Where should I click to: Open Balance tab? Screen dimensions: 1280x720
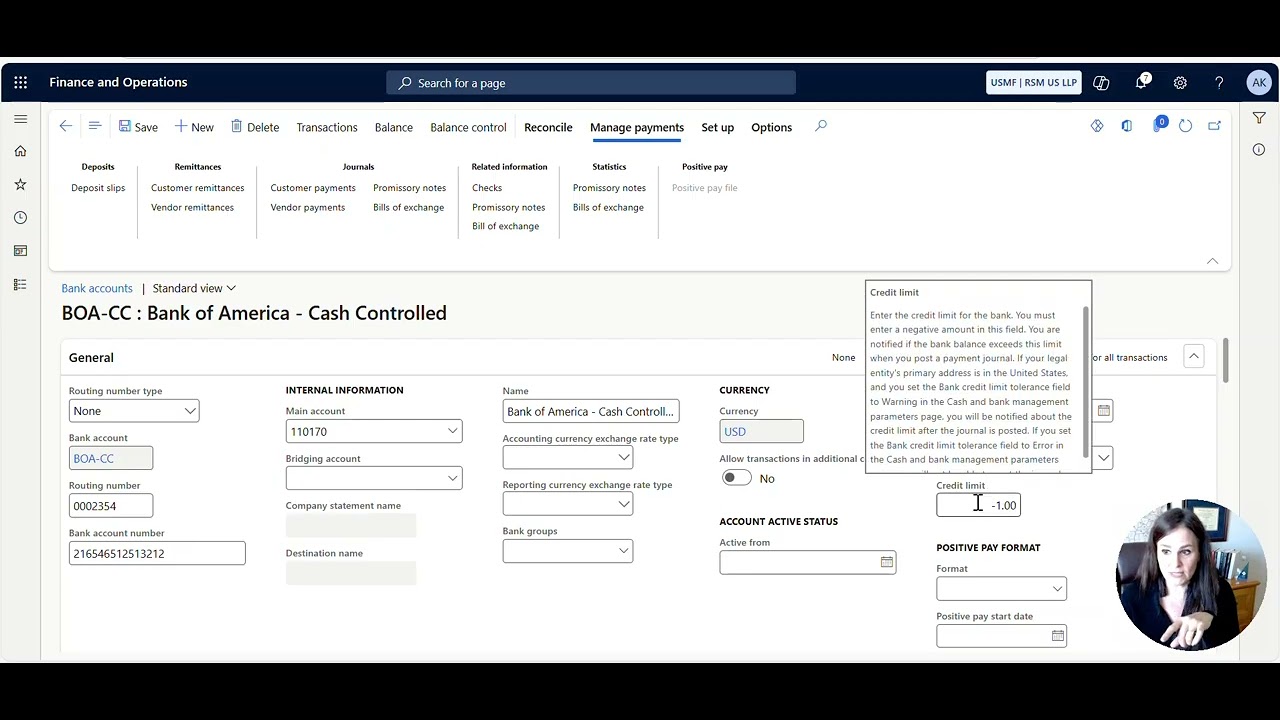394,127
